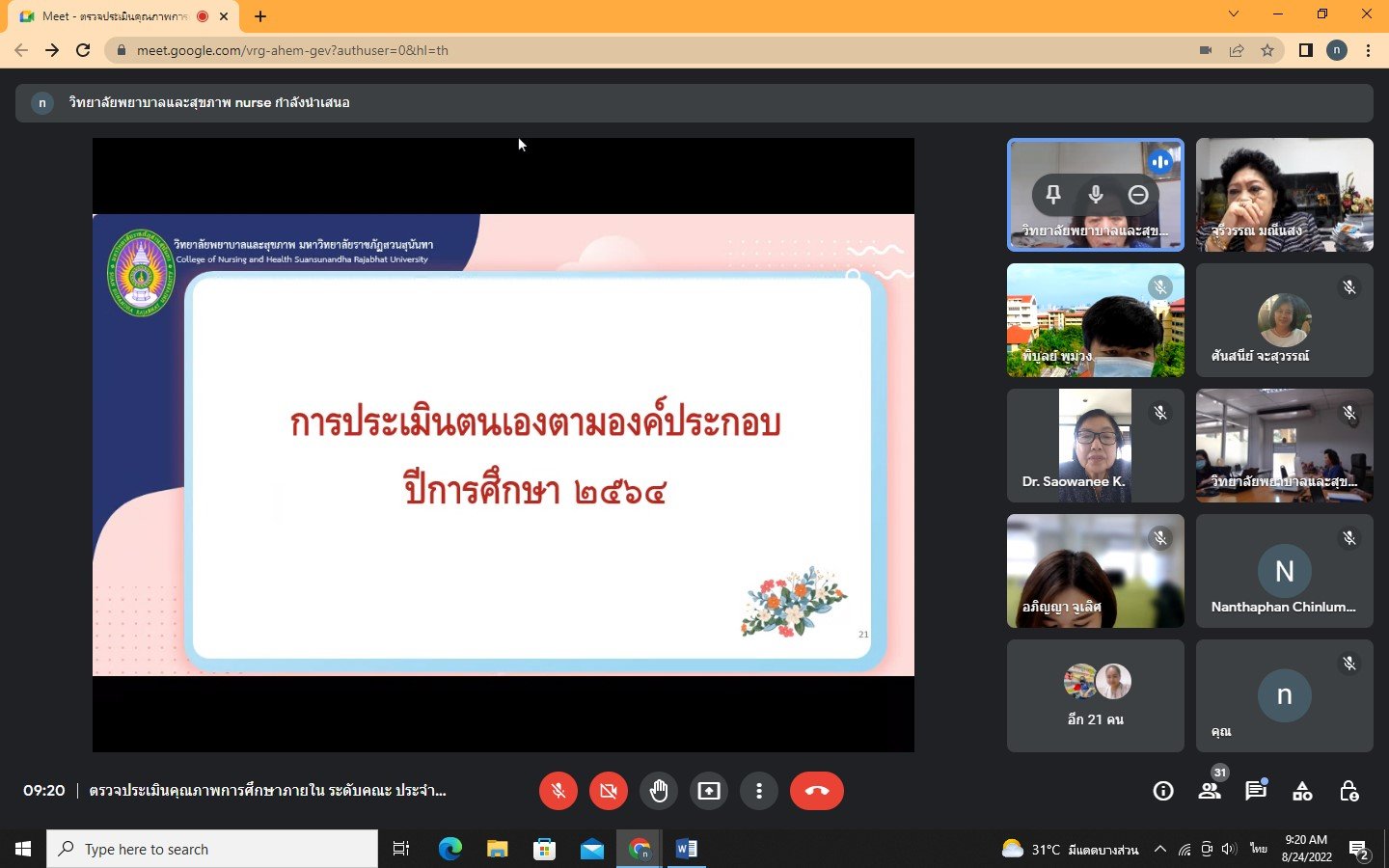Click the remove participant icon on tile
The width and height of the screenshot is (1389, 868).
click(x=1138, y=195)
